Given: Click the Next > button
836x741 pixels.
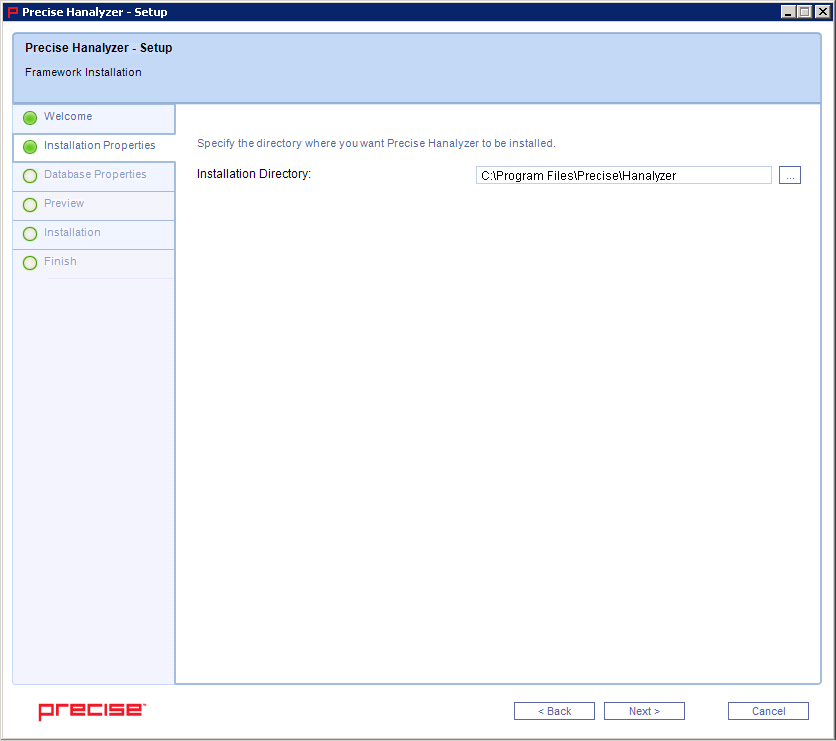Looking at the screenshot, I should (x=644, y=711).
